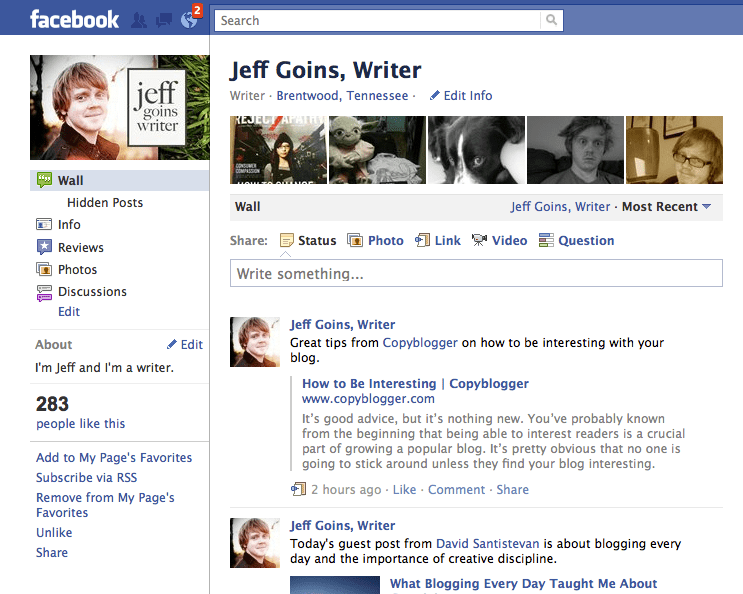Click Copyblogger link in first post
This screenshot has width=743, height=594.
[420, 342]
